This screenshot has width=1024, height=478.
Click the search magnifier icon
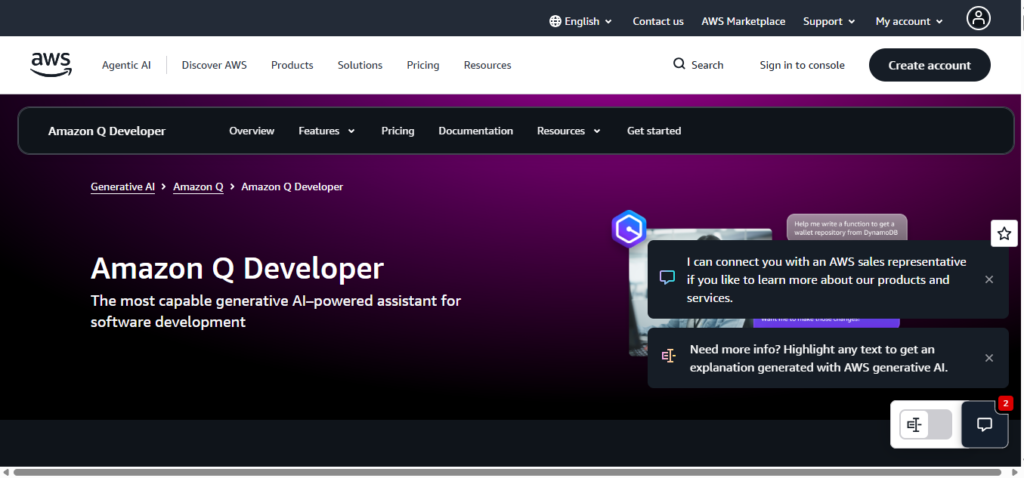tap(679, 65)
